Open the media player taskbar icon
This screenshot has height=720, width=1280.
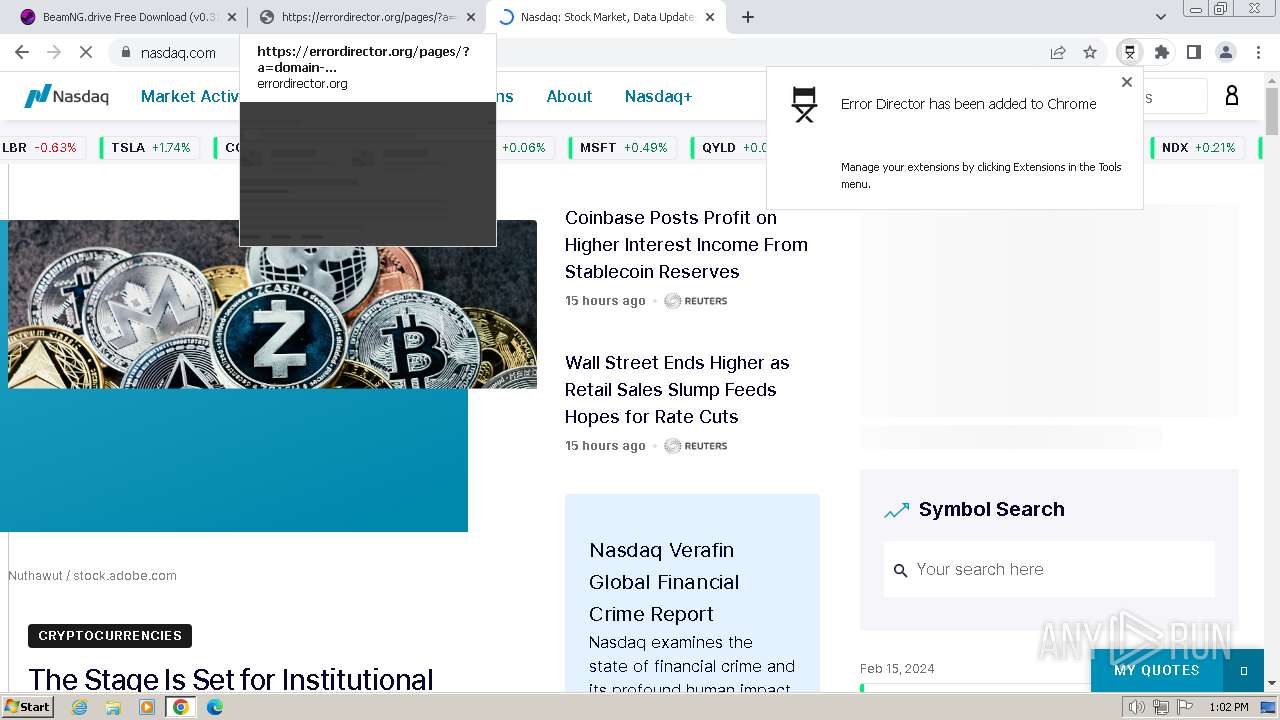click(147, 707)
